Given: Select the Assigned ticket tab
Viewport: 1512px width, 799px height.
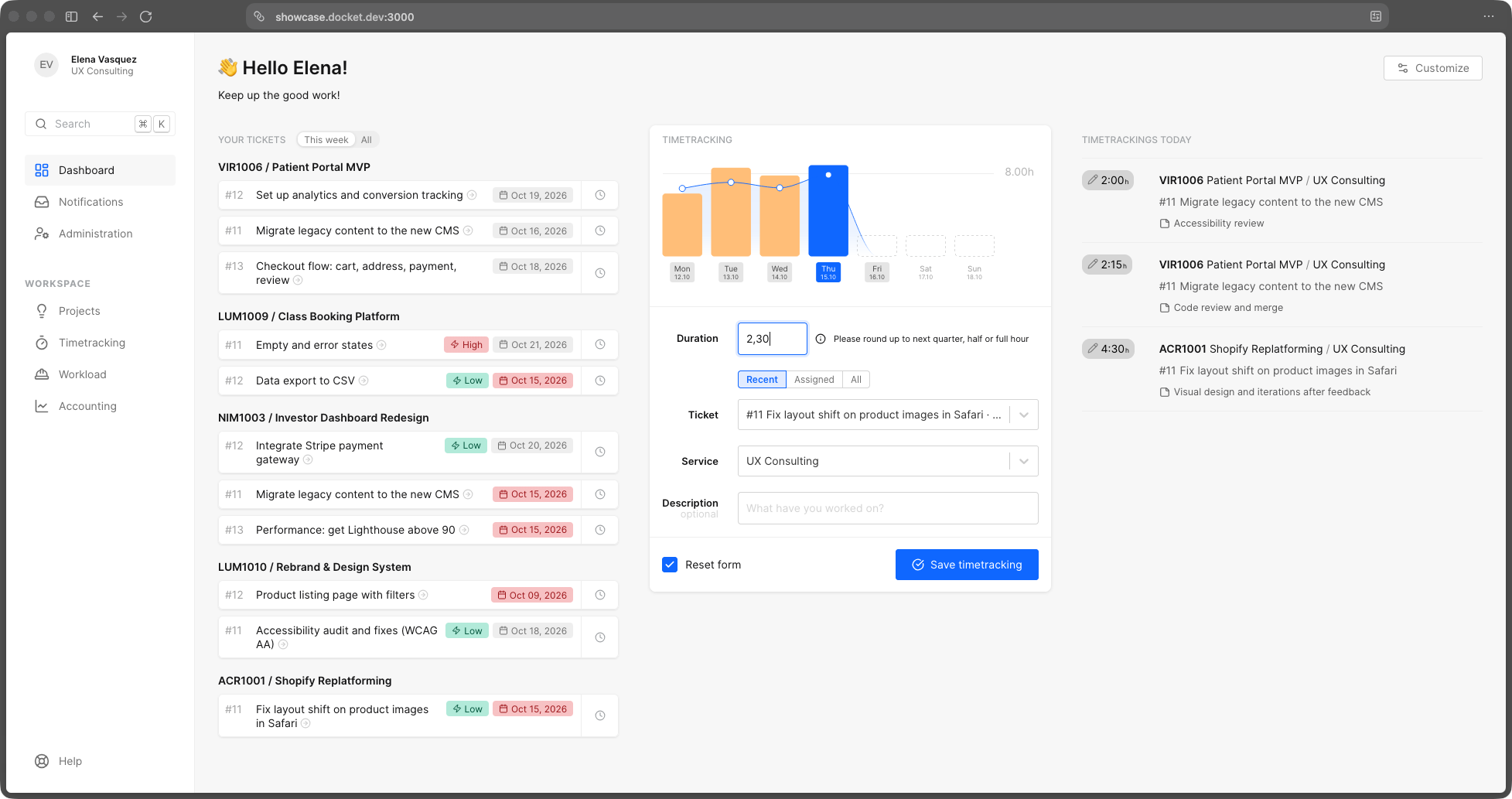Looking at the screenshot, I should (814, 380).
